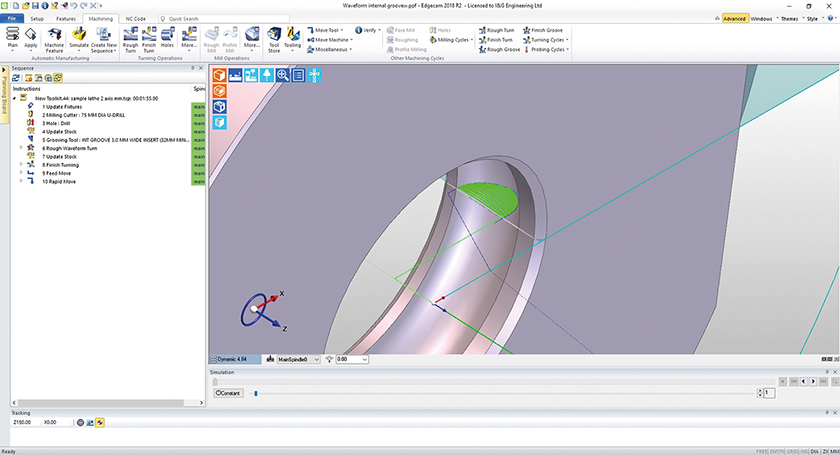
Task: Select the orange isometric cube view icon
Action: [220, 75]
